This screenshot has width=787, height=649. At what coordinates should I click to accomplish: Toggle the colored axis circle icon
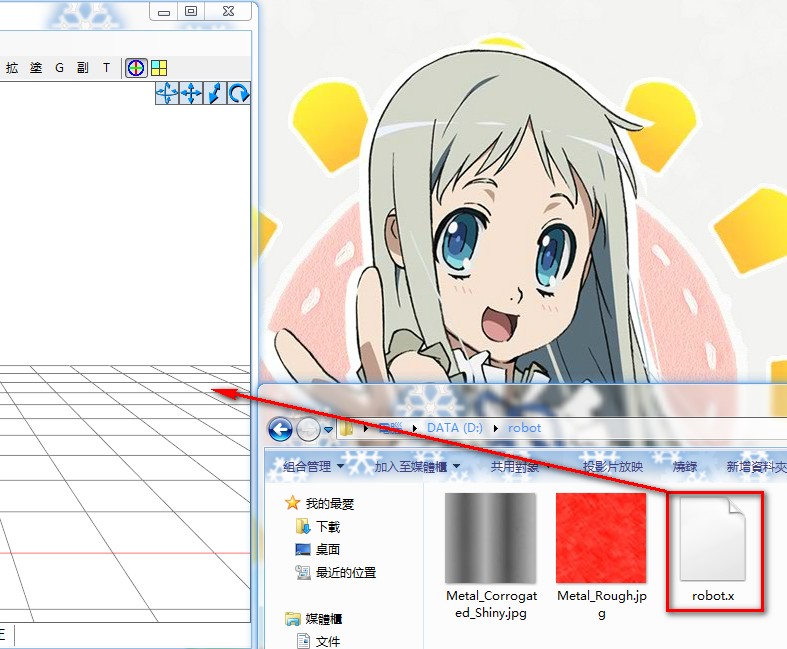coord(136,68)
